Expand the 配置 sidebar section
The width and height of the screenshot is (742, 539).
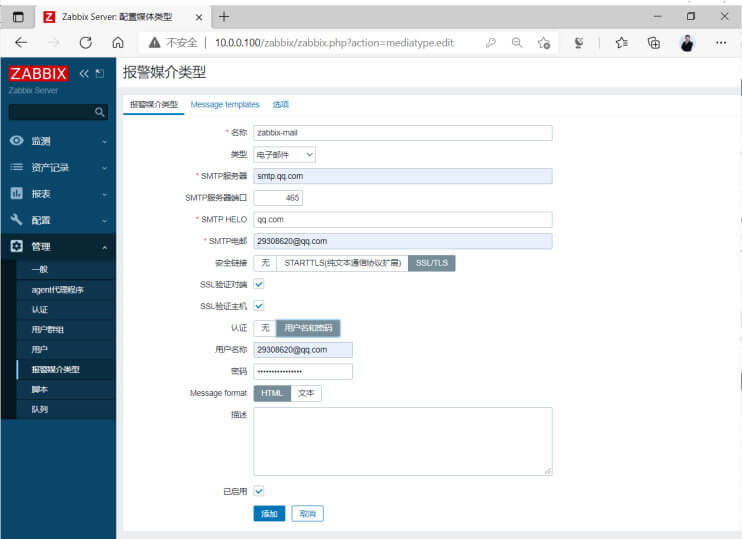coord(105,220)
